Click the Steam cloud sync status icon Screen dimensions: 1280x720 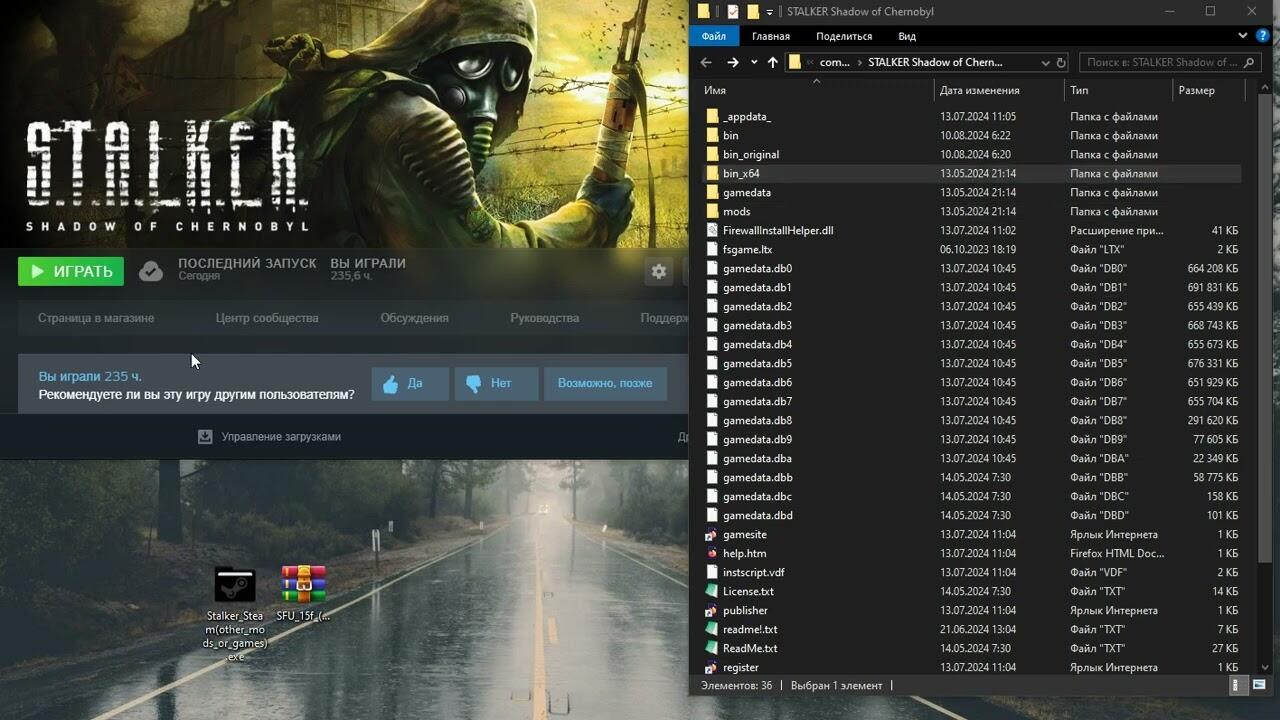pyautogui.click(x=151, y=271)
